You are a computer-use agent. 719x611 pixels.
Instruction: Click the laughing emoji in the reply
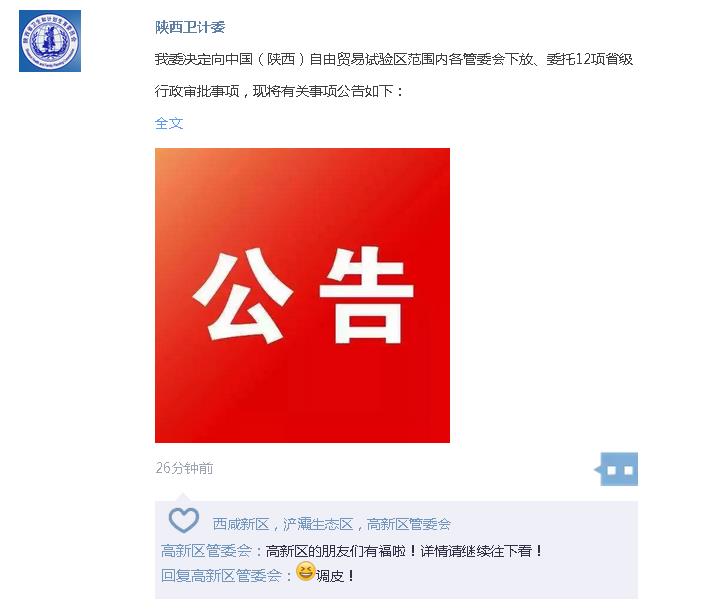pos(305,571)
